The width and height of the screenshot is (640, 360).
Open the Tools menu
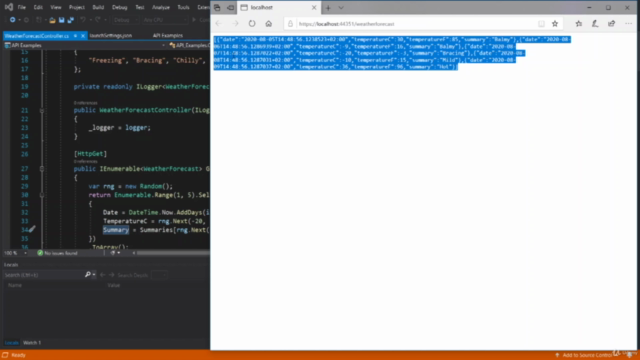click(183, 7)
